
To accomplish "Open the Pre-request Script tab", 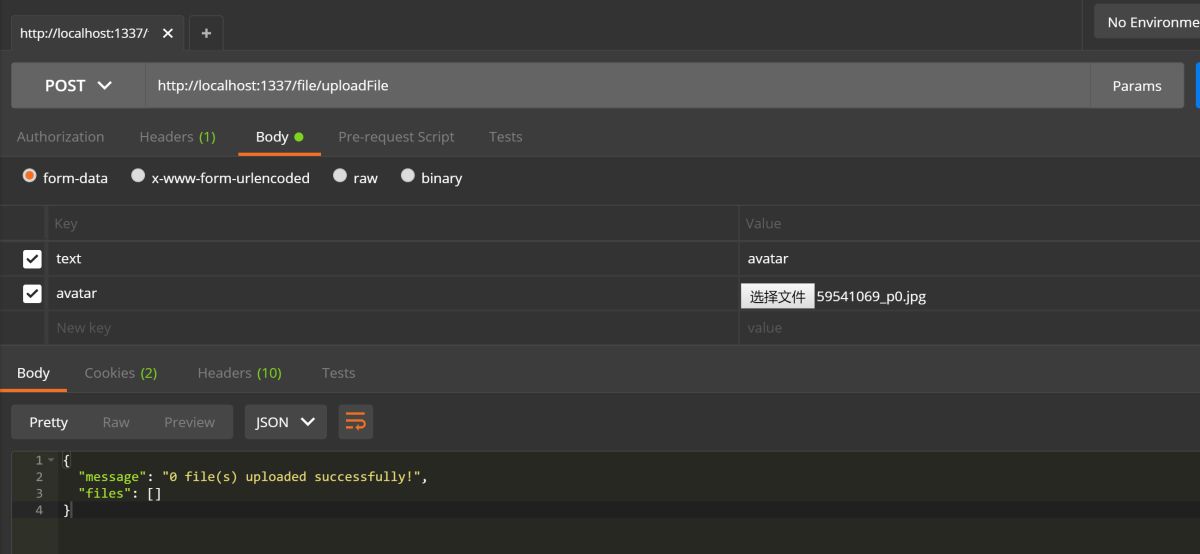I will [x=396, y=137].
